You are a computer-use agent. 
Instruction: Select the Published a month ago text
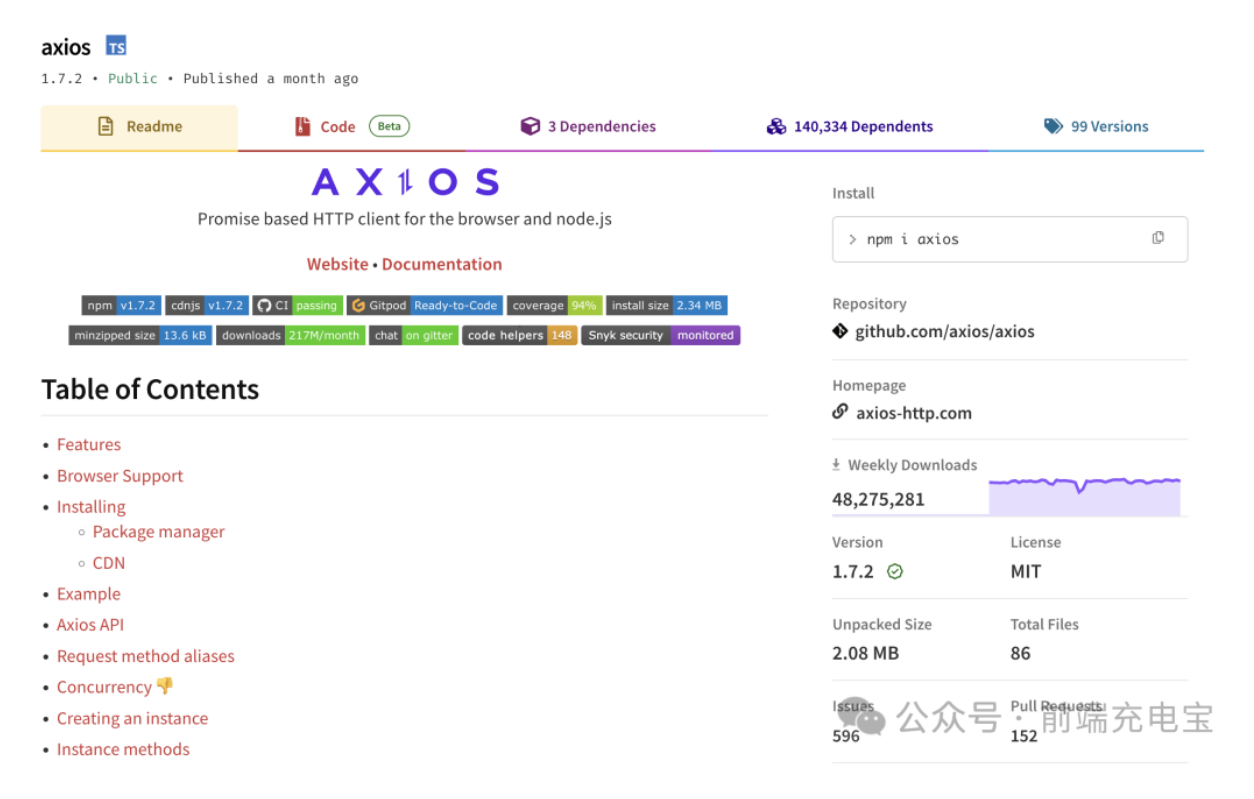(x=271, y=78)
